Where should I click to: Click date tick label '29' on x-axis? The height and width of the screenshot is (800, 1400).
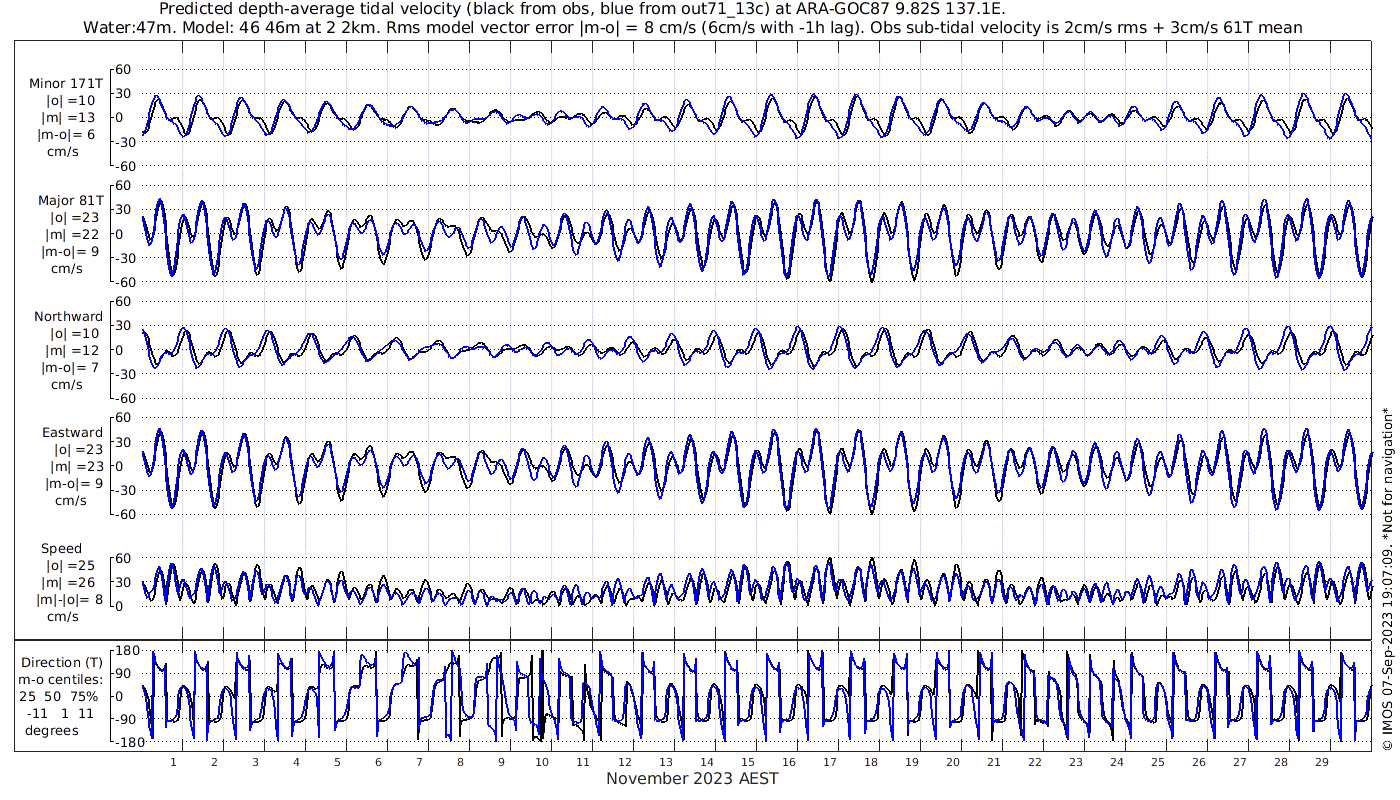click(1321, 761)
